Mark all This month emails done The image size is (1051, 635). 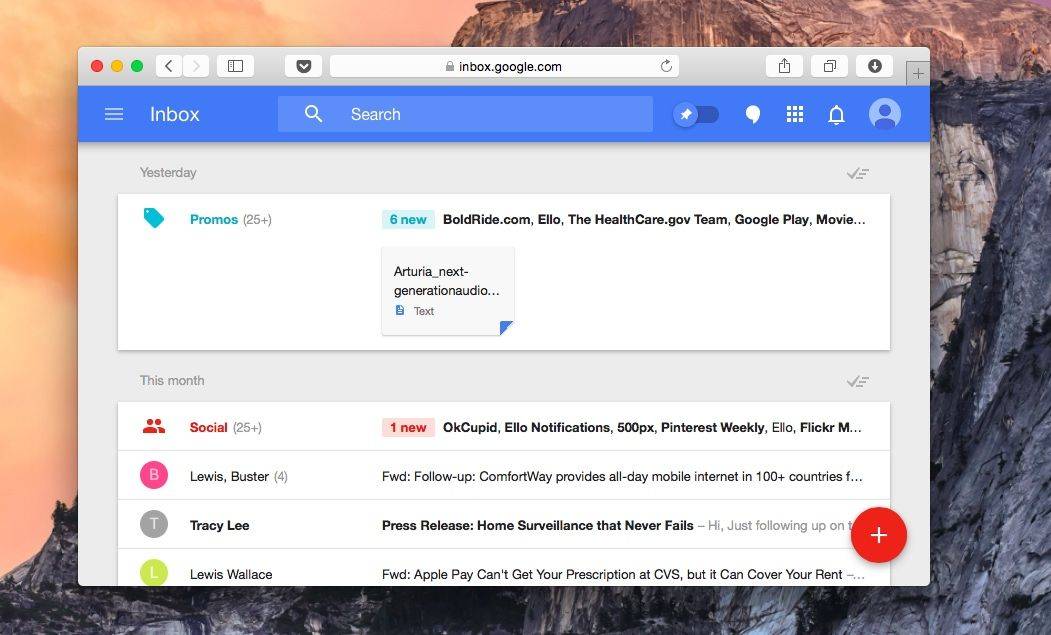click(857, 381)
